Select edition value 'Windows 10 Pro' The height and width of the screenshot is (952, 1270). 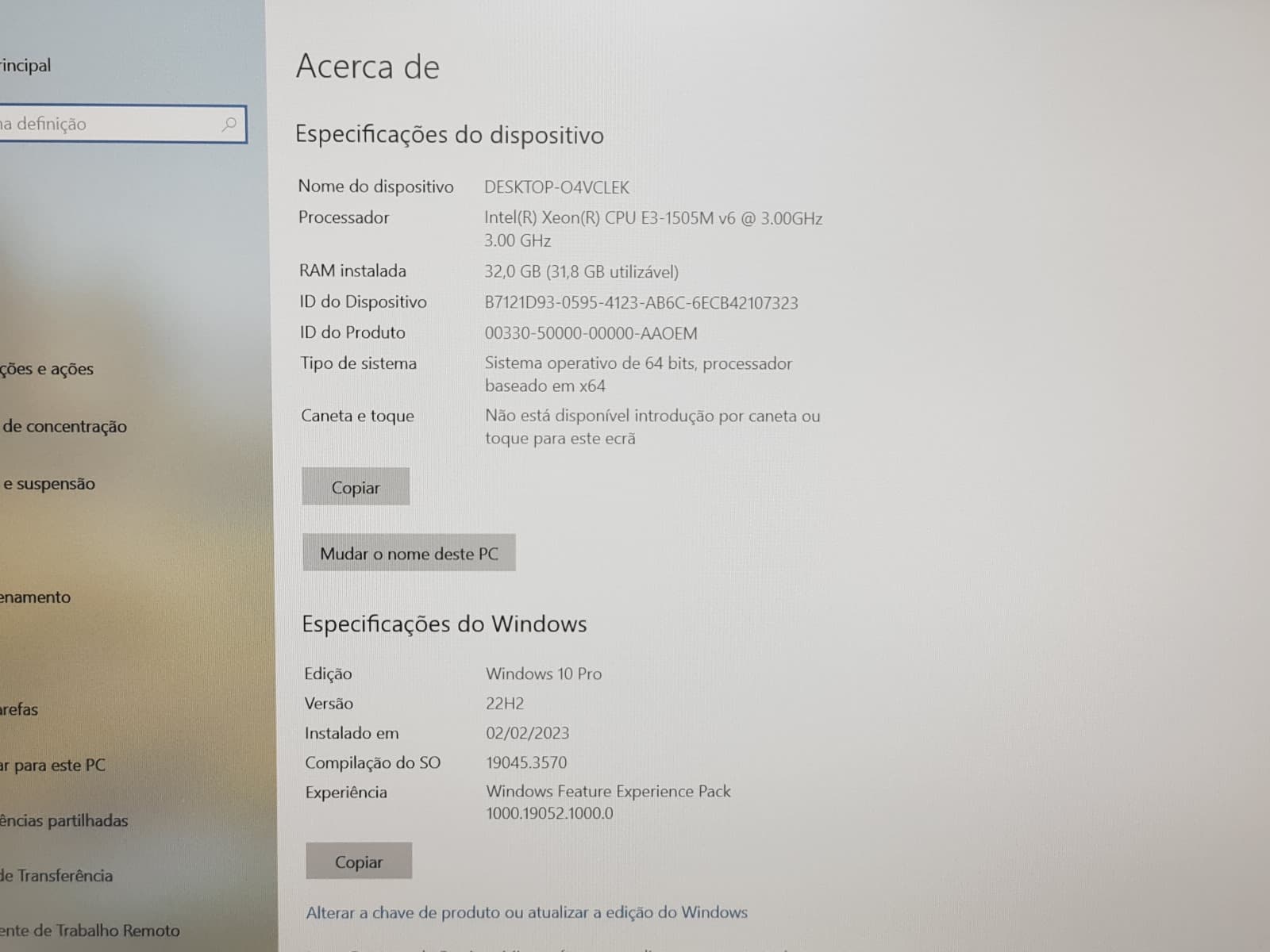coord(544,674)
